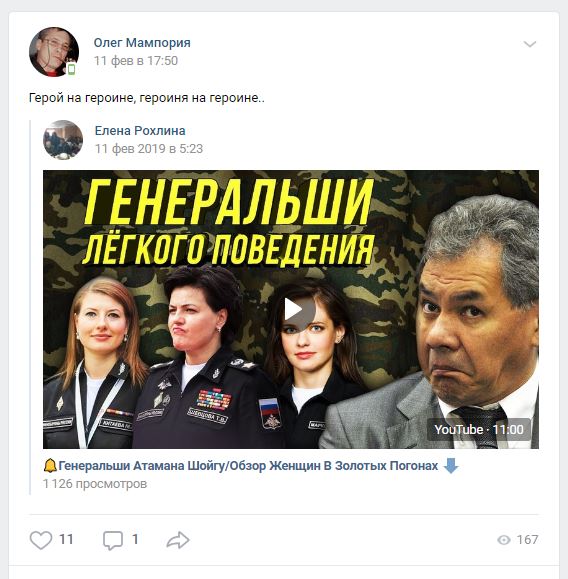Viewport: 568px width, 579px height.
Task: Click the eye views icon beside 167
Action: pyautogui.click(x=504, y=540)
